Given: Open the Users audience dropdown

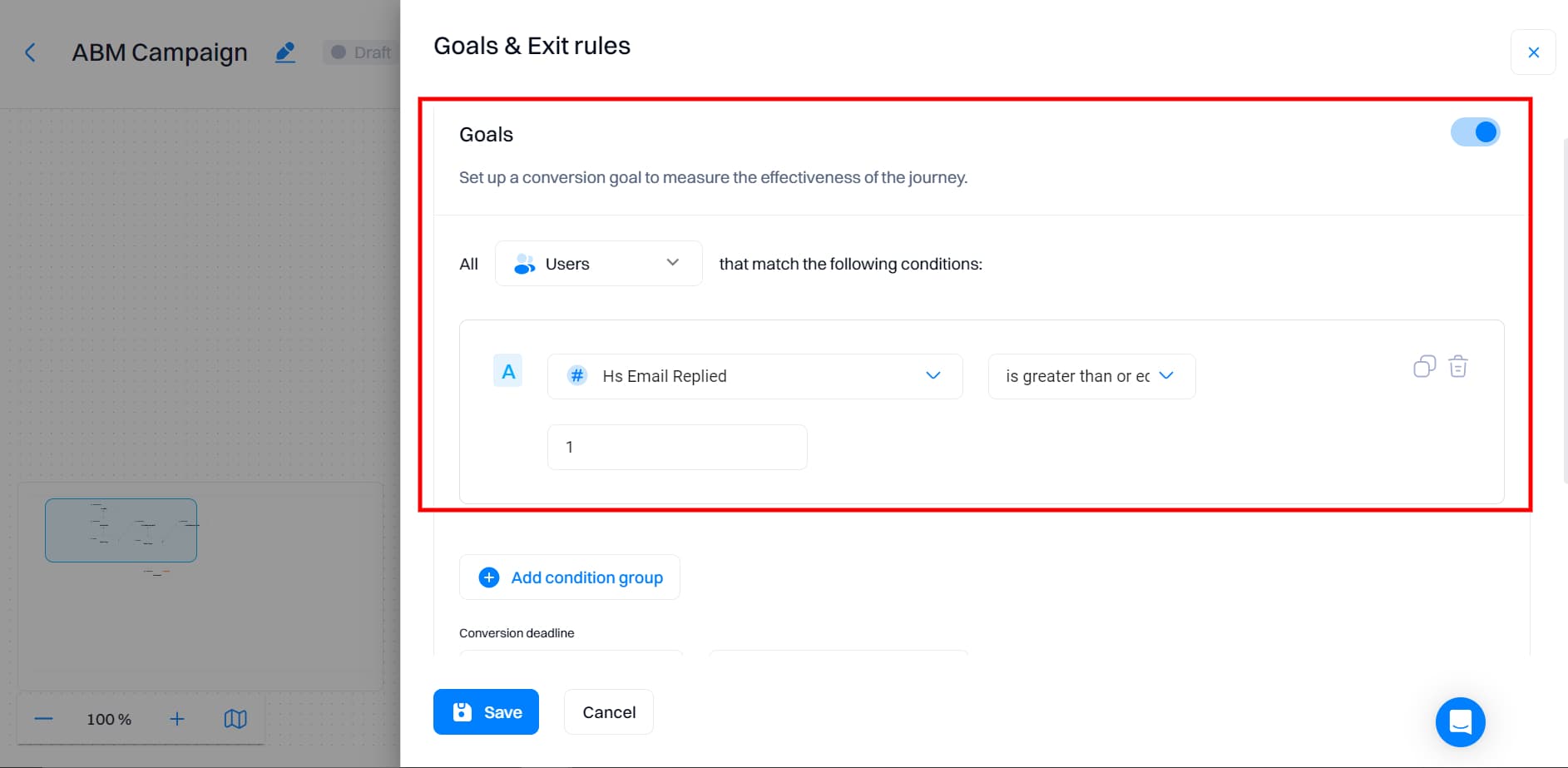Looking at the screenshot, I should coord(672,263).
